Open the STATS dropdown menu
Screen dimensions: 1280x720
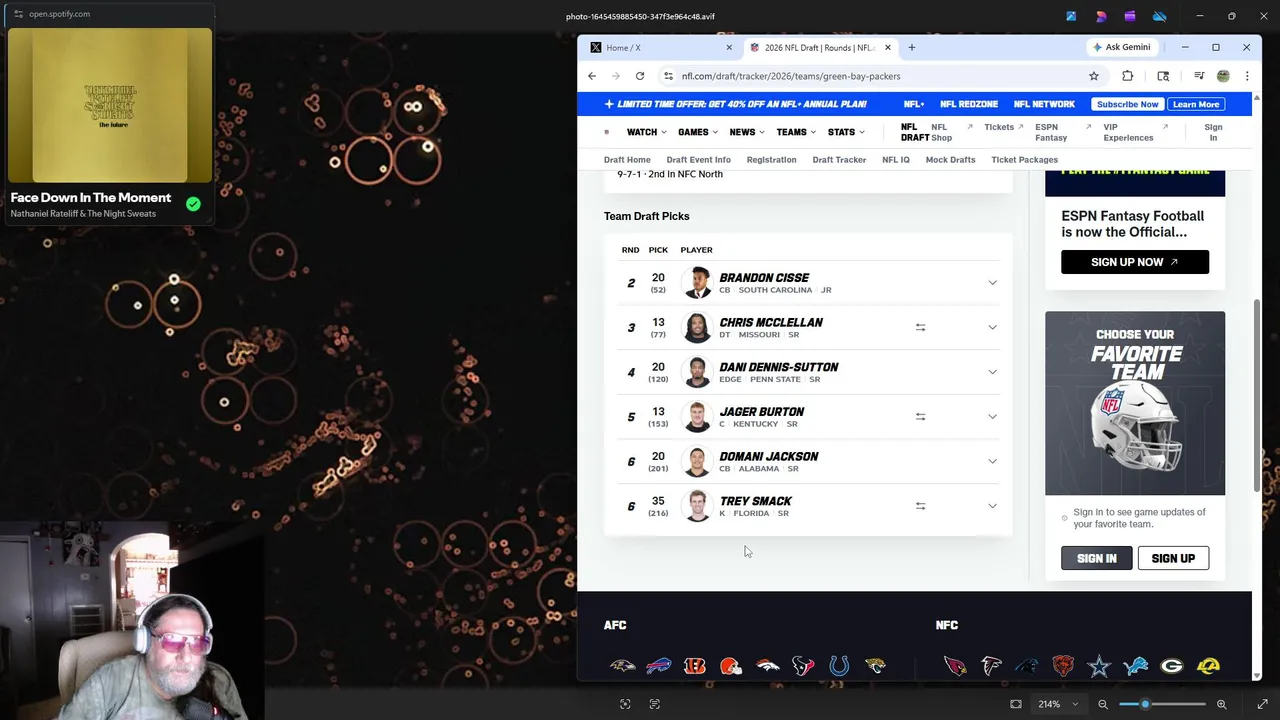pyautogui.click(x=846, y=132)
